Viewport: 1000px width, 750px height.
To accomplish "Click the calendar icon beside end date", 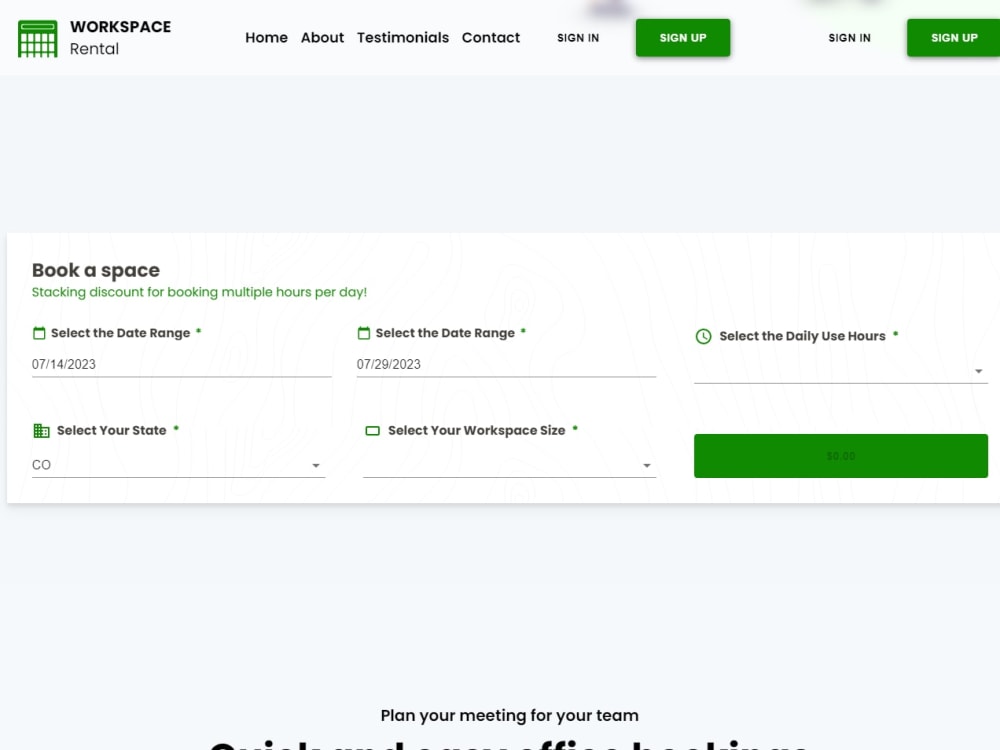I will pos(364,333).
